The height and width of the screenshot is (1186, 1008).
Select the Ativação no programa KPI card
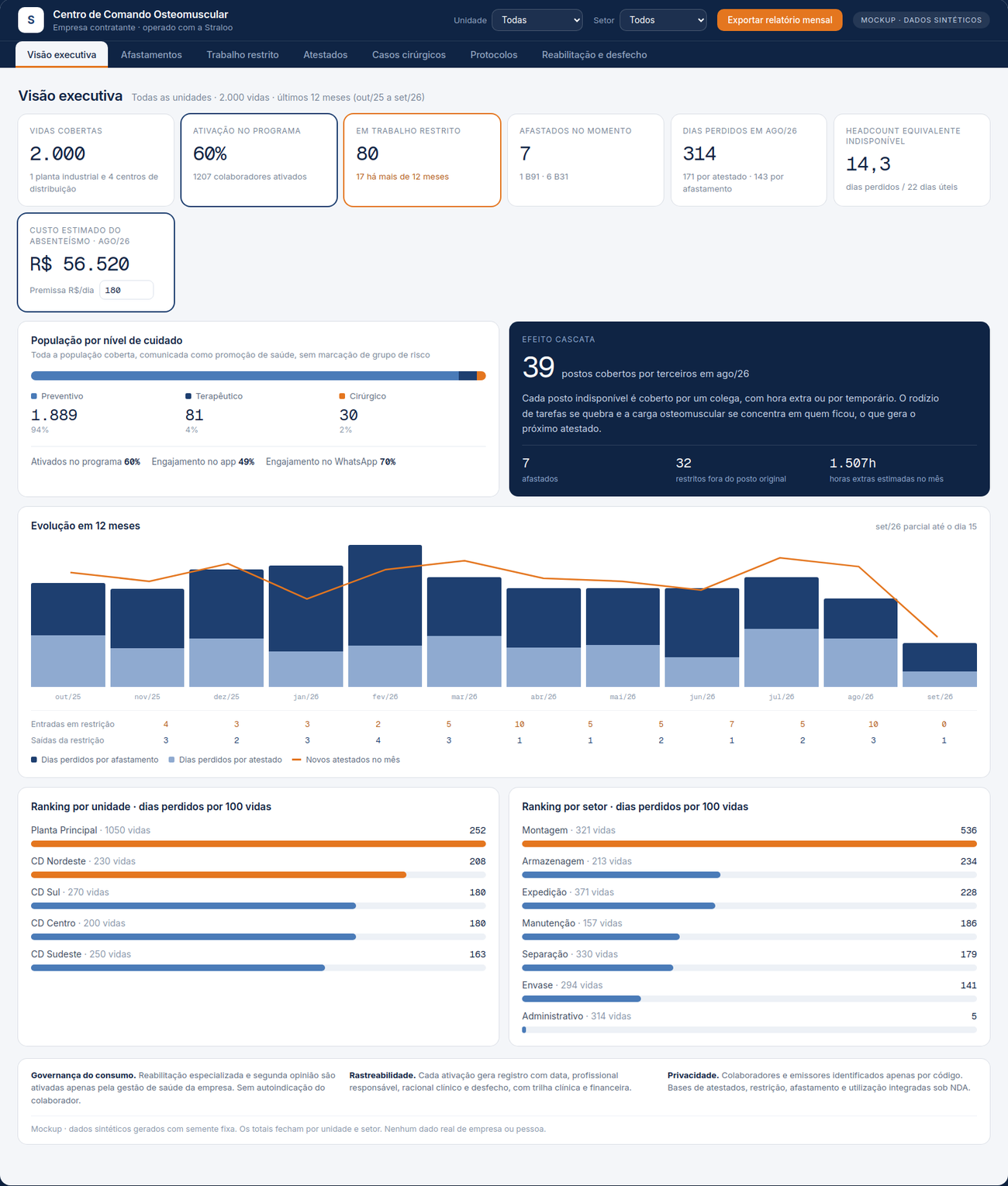(259, 160)
